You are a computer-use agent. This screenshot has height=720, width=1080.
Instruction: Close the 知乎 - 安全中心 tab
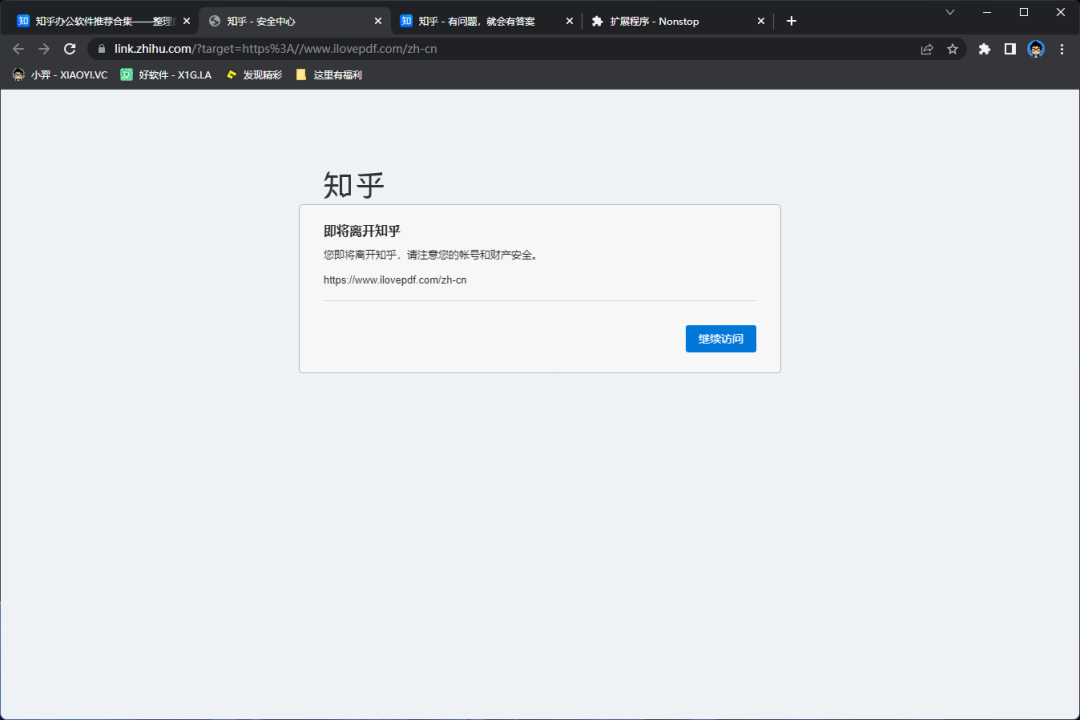coord(378,21)
